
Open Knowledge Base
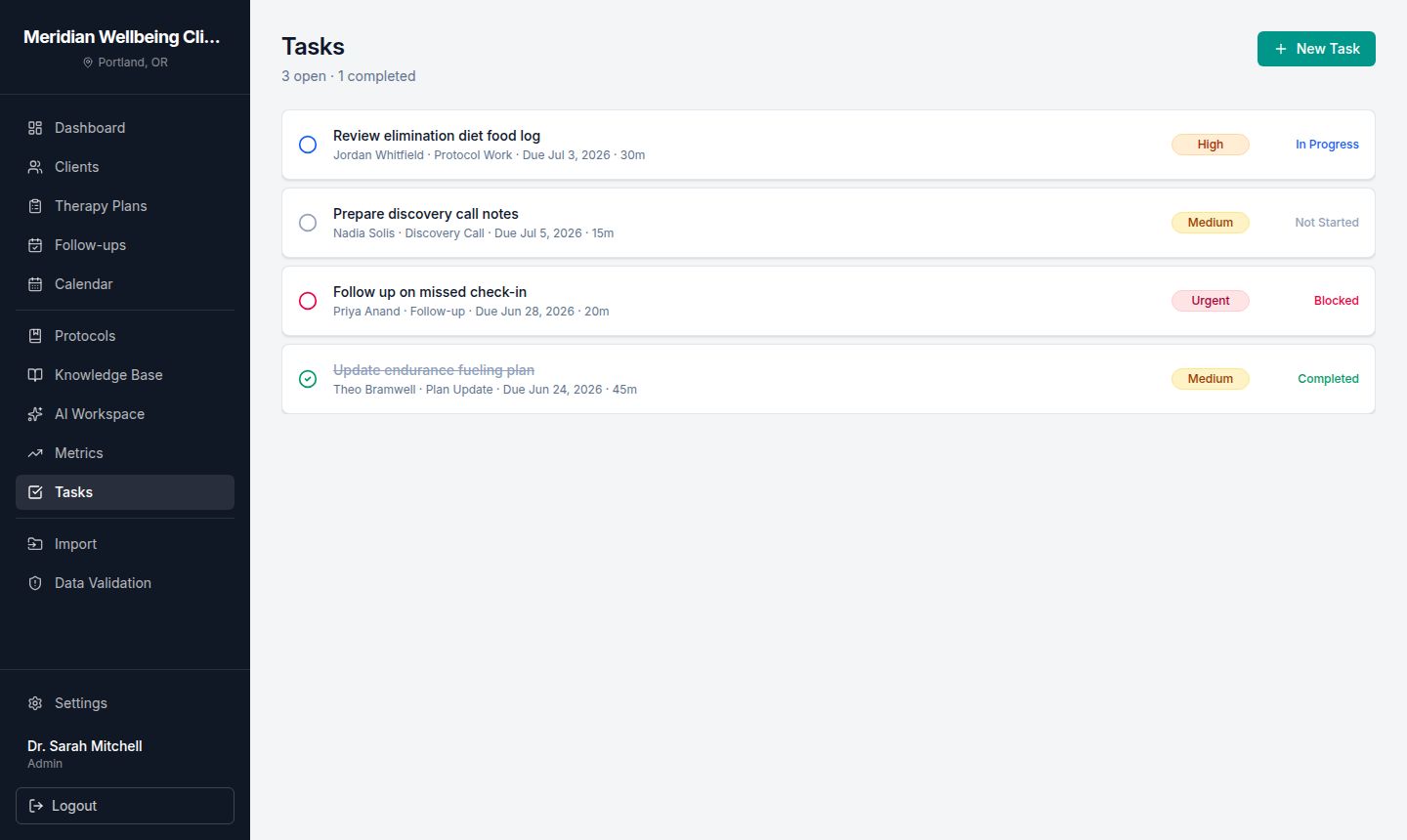tap(125, 375)
